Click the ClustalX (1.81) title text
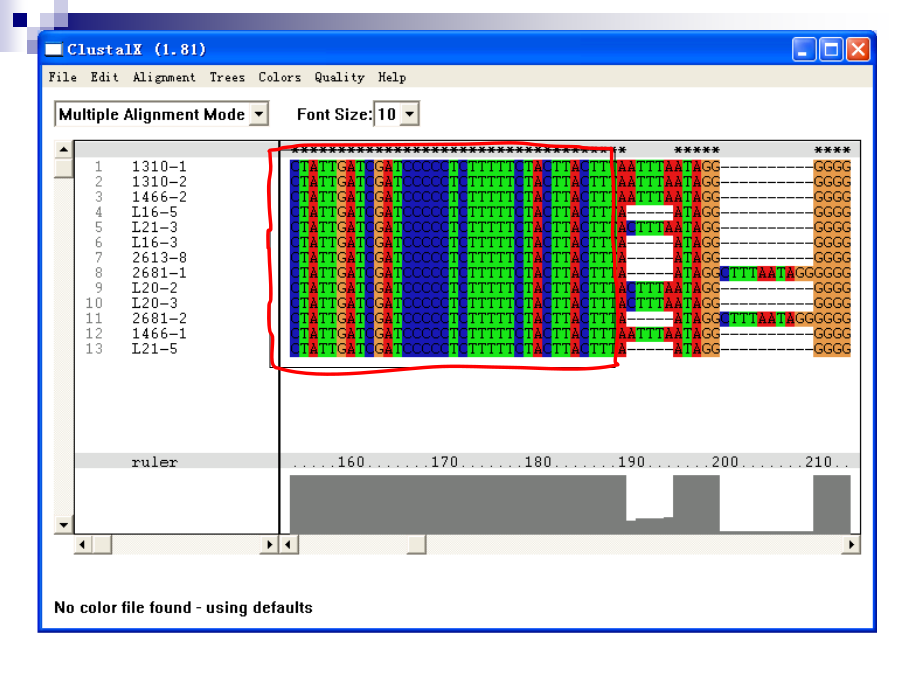900x675 pixels. point(137,49)
